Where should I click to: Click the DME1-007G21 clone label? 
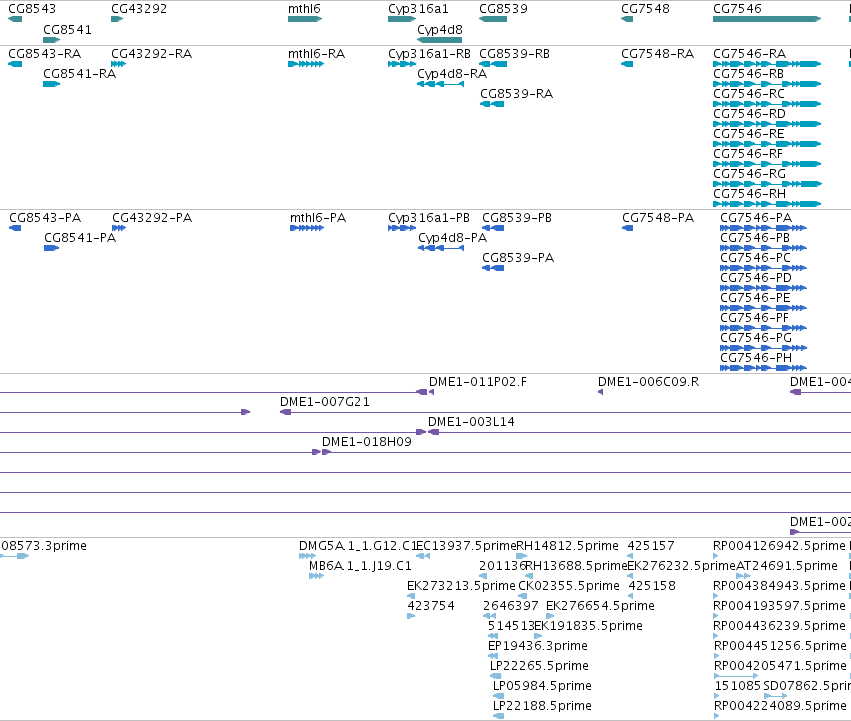(x=325, y=402)
